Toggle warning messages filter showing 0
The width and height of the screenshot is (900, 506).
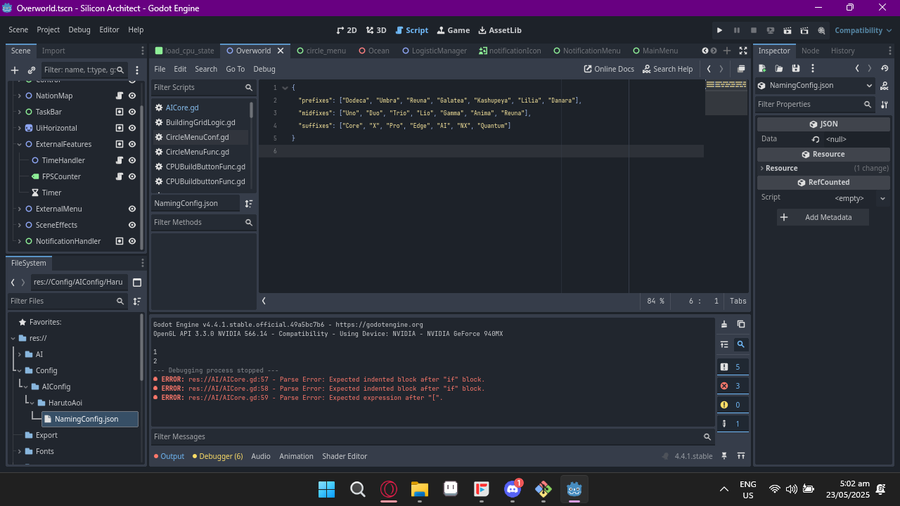coord(732,404)
